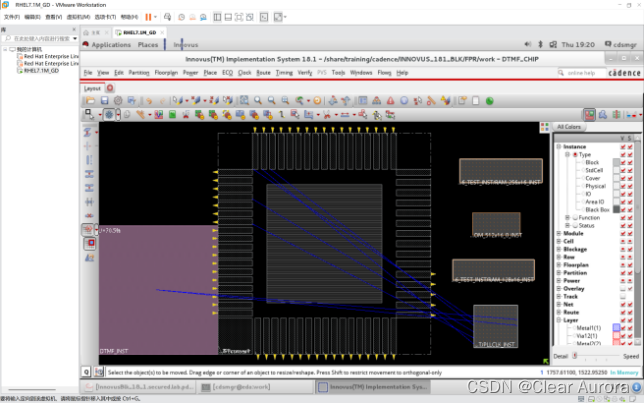
Task: Click the Amoeba view icon
Action: tap(603, 115)
